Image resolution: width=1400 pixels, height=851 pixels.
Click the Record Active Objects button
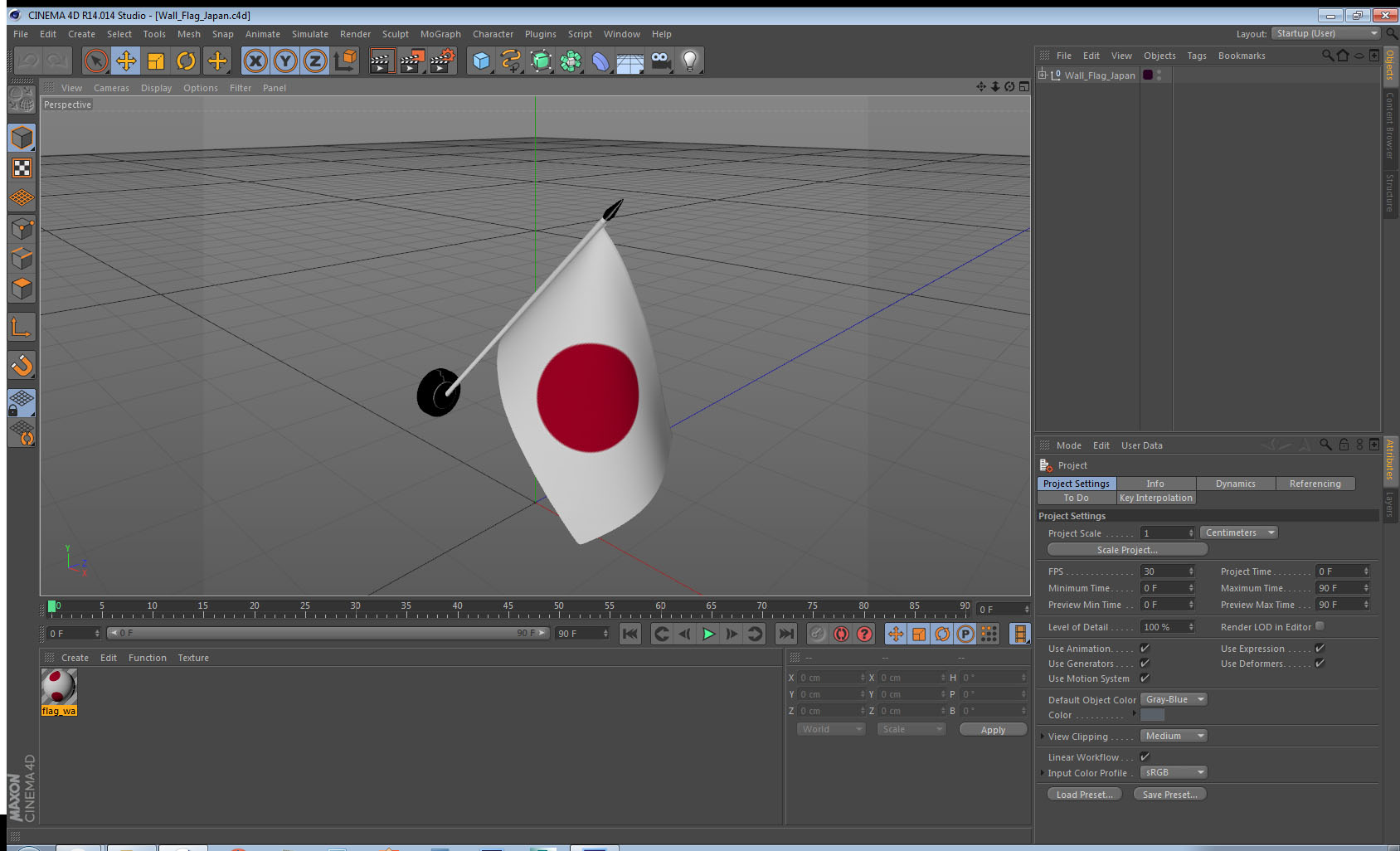[818, 634]
